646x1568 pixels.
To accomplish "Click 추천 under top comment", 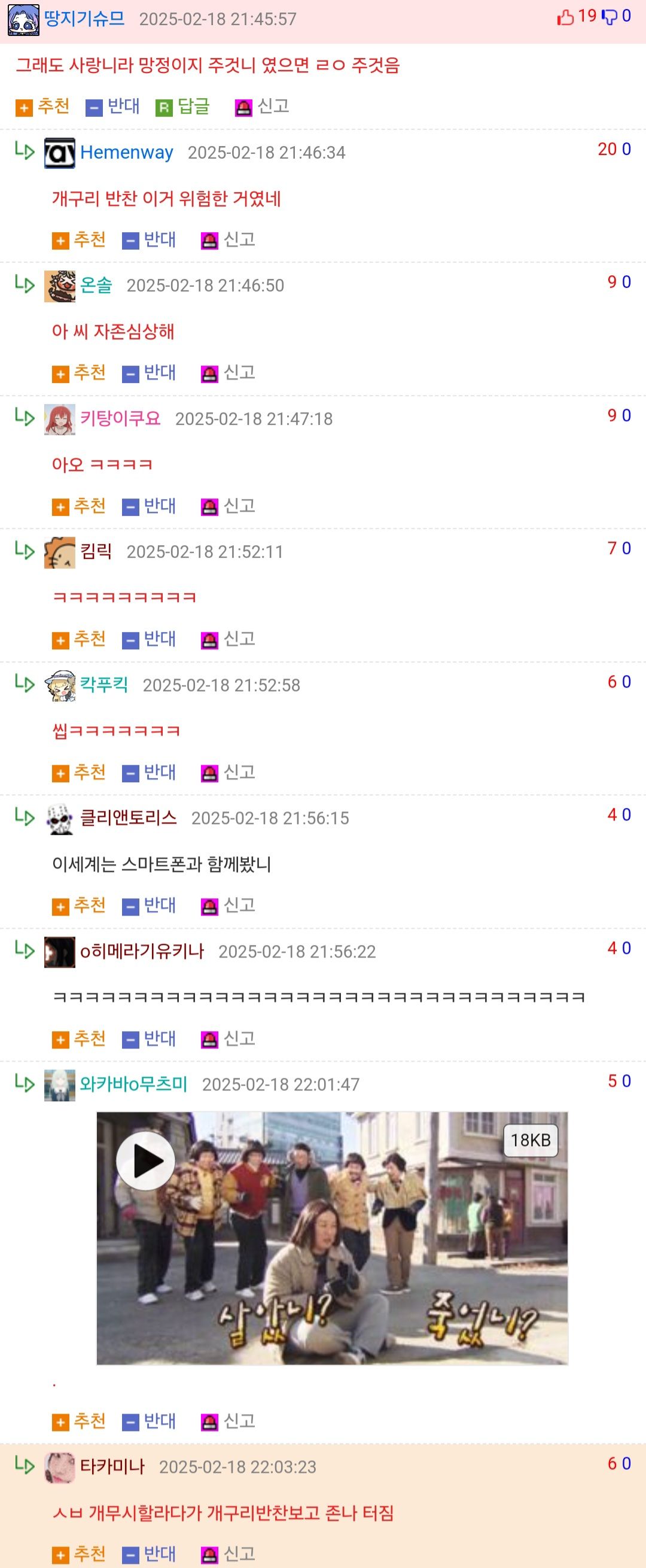I will 42,107.
